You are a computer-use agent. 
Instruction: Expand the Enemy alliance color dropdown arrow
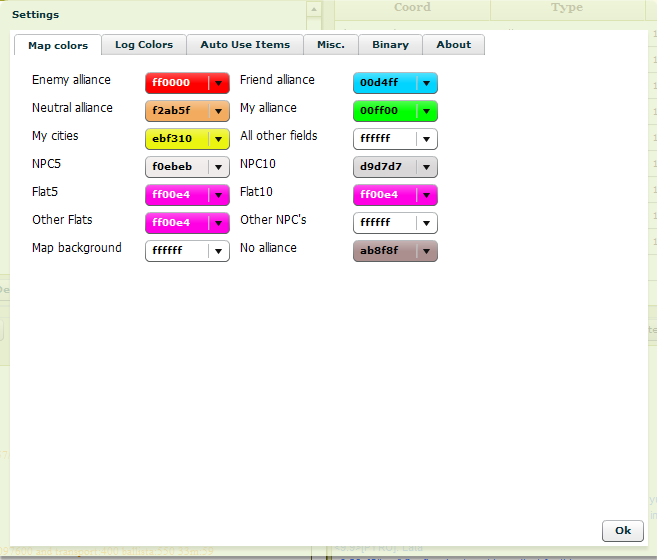219,83
